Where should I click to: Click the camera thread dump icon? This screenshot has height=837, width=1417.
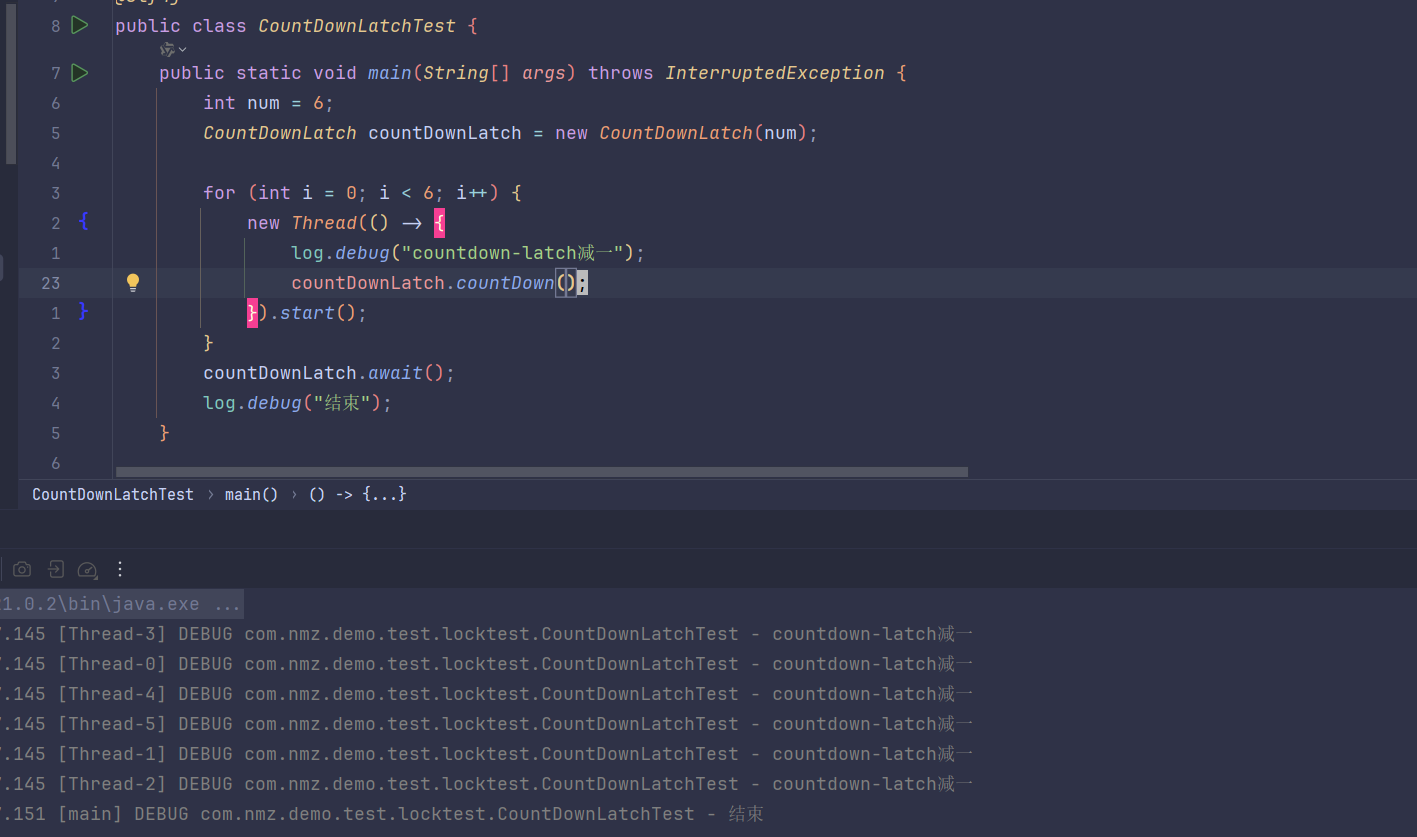pos(22,569)
